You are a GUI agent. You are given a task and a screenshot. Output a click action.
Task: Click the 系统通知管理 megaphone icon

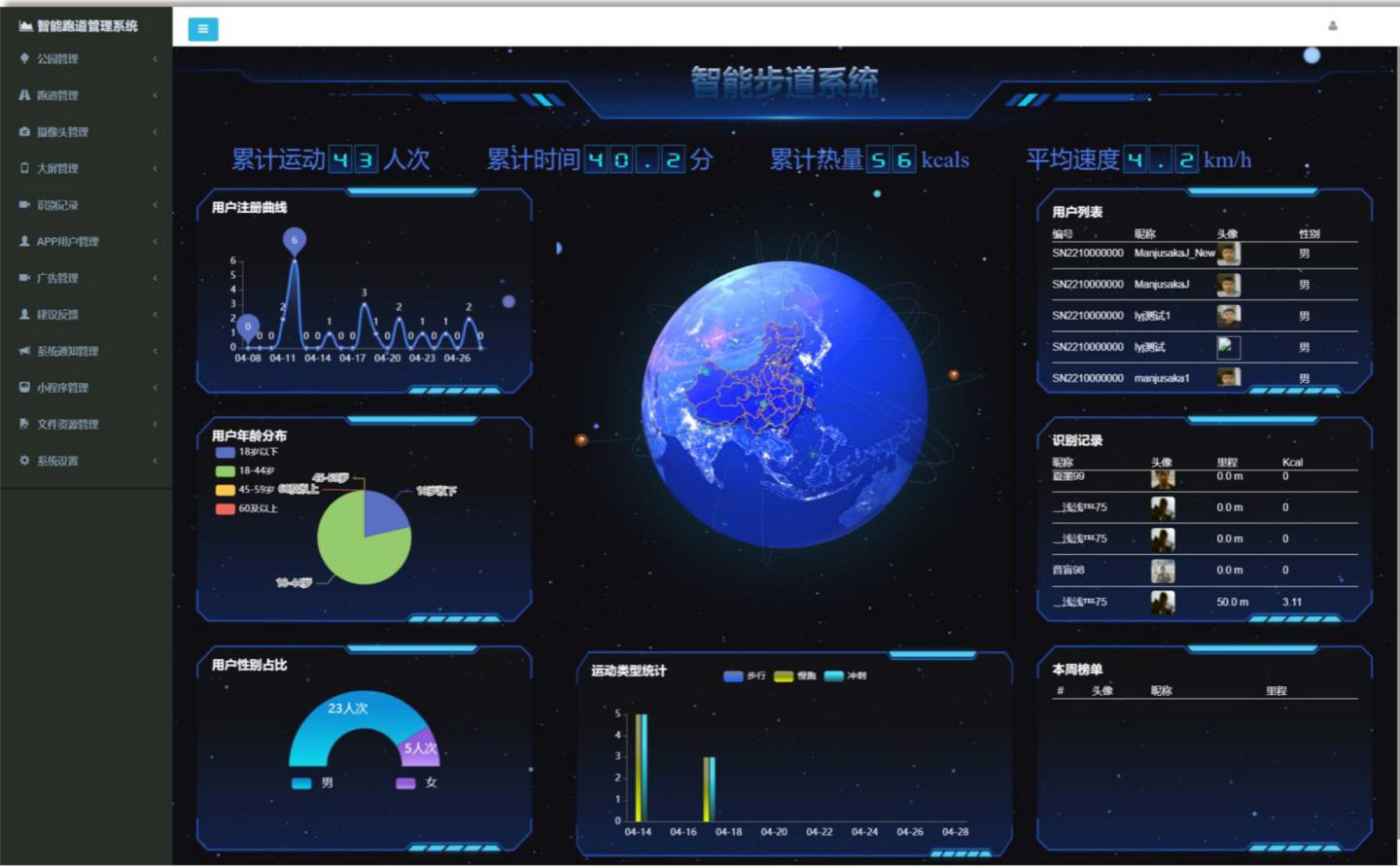24,351
